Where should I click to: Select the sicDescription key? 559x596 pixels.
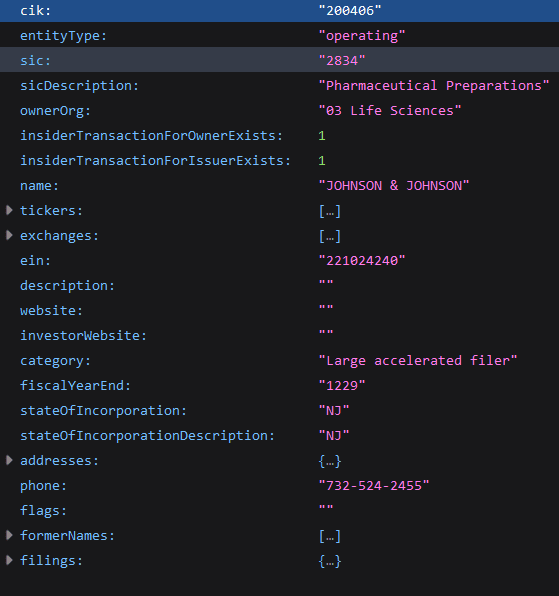coord(79,86)
